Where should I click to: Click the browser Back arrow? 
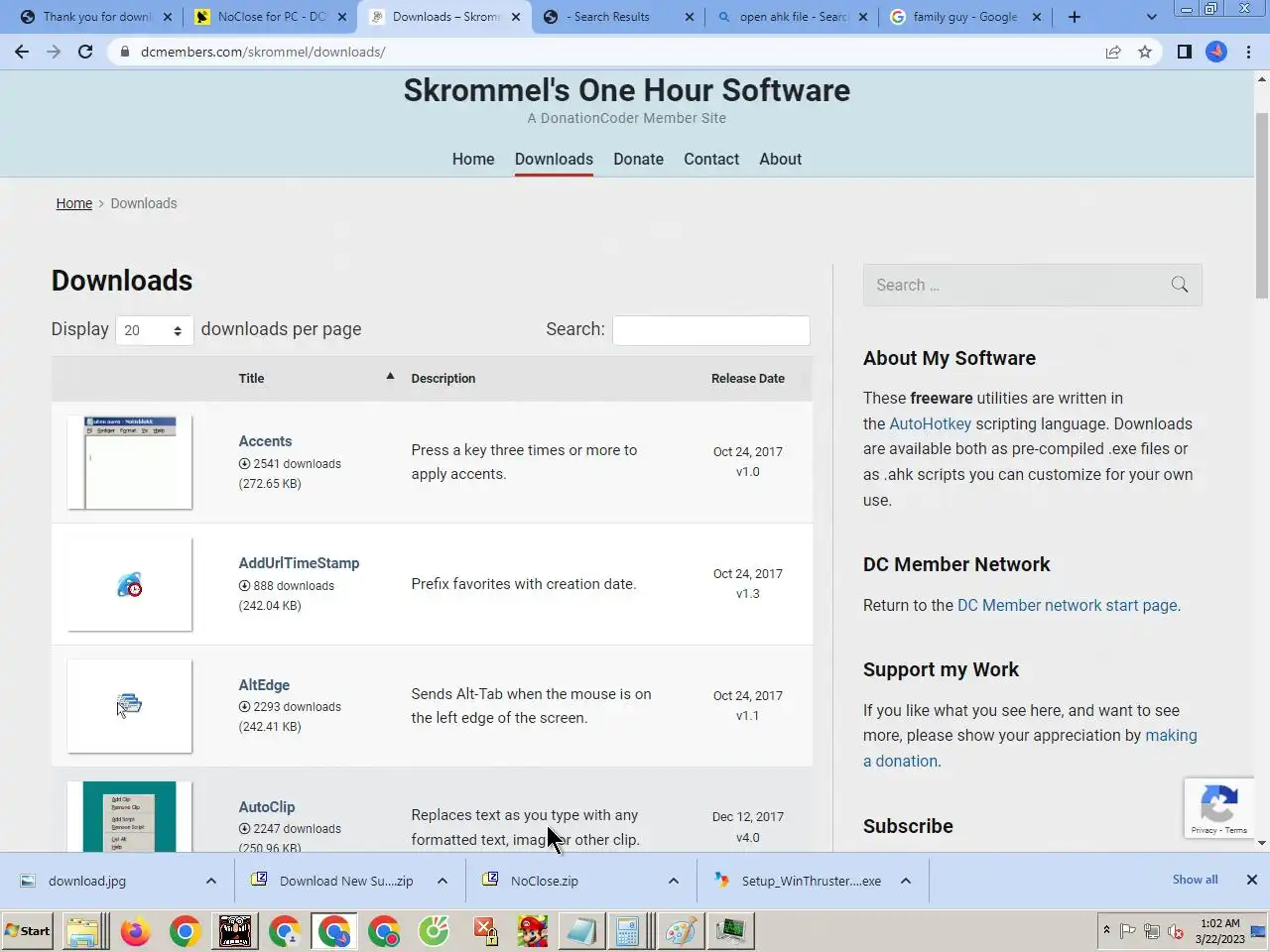[x=22, y=52]
